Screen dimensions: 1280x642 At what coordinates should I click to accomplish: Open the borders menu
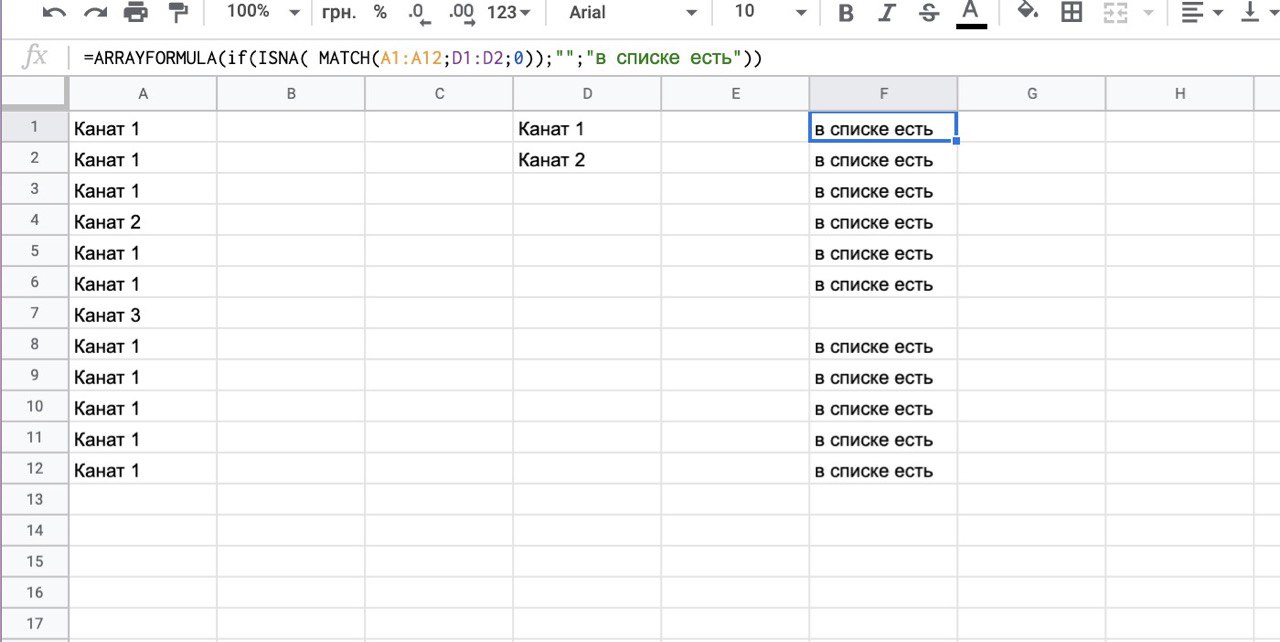click(x=1071, y=13)
